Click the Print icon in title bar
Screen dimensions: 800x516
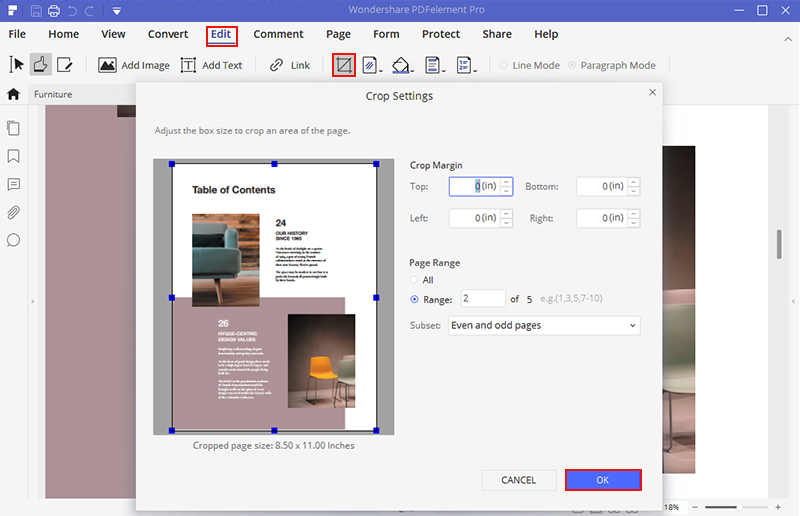[x=54, y=11]
